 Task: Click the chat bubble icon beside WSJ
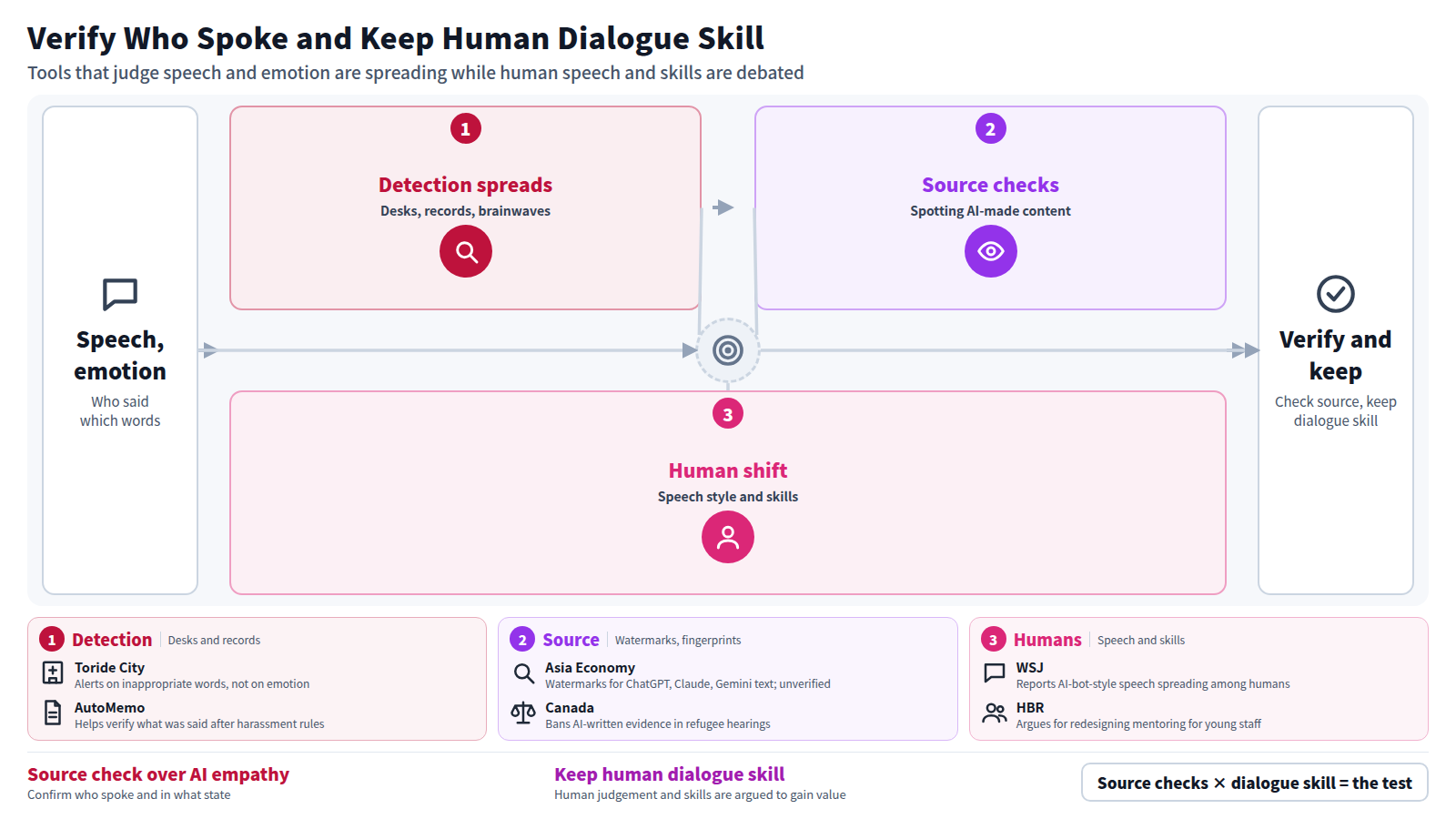[995, 673]
